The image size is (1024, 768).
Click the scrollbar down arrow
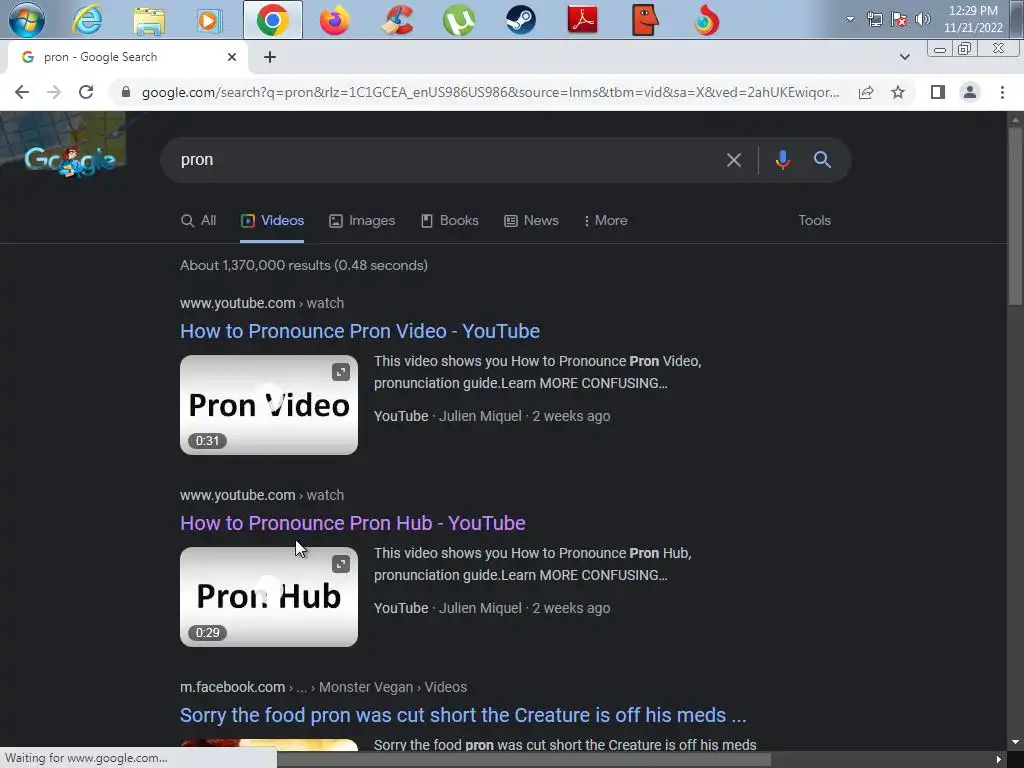pyautogui.click(x=1015, y=742)
